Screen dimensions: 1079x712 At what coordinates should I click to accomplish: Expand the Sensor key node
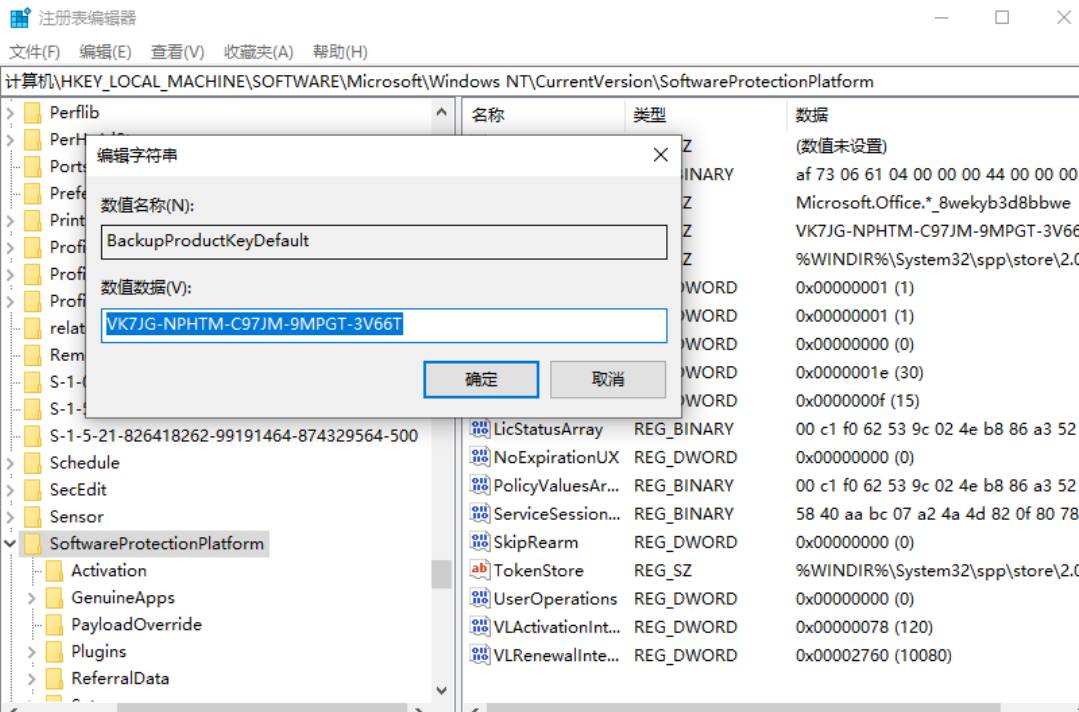coord(10,516)
